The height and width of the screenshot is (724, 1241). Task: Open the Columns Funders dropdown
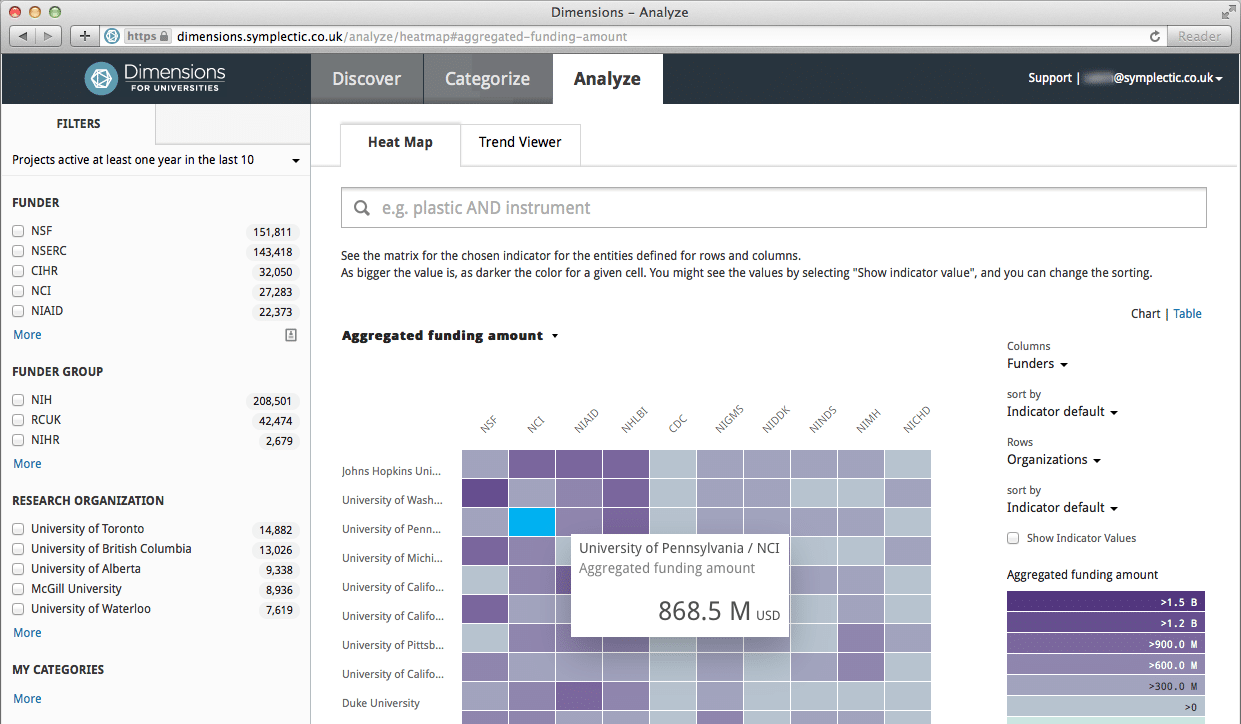pyautogui.click(x=1037, y=364)
